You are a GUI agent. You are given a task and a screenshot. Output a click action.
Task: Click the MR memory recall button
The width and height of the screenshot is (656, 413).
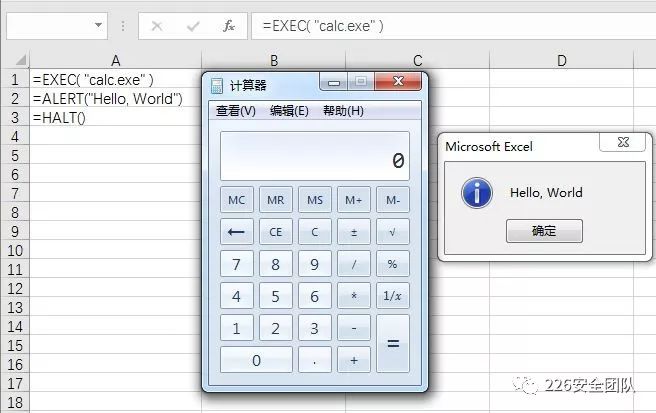276,200
